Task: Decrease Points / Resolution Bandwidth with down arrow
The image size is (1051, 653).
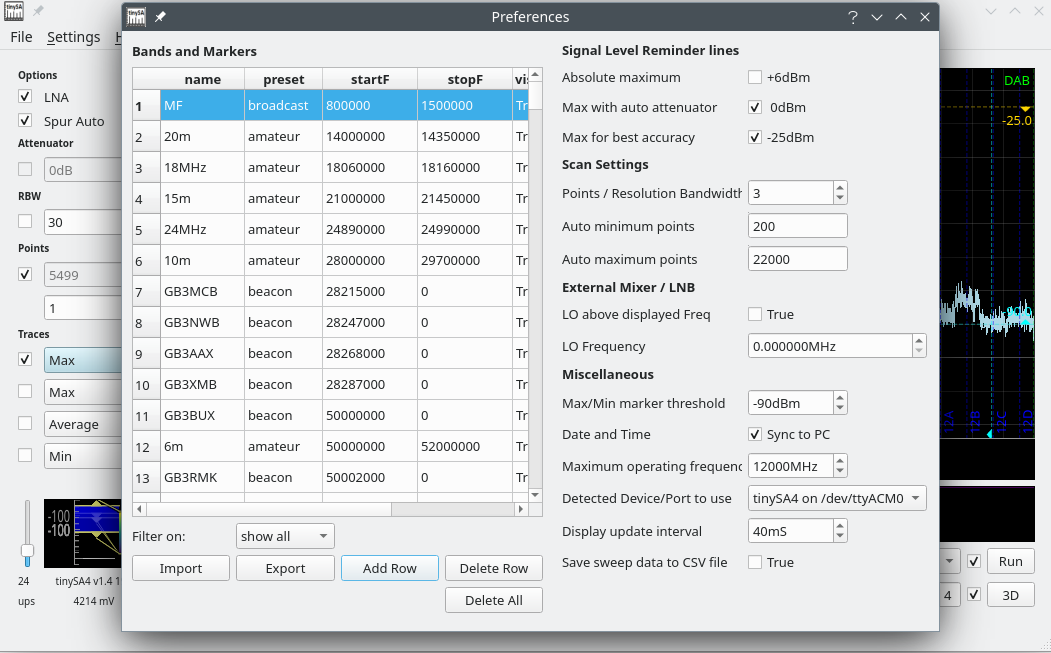Action: click(x=840, y=198)
